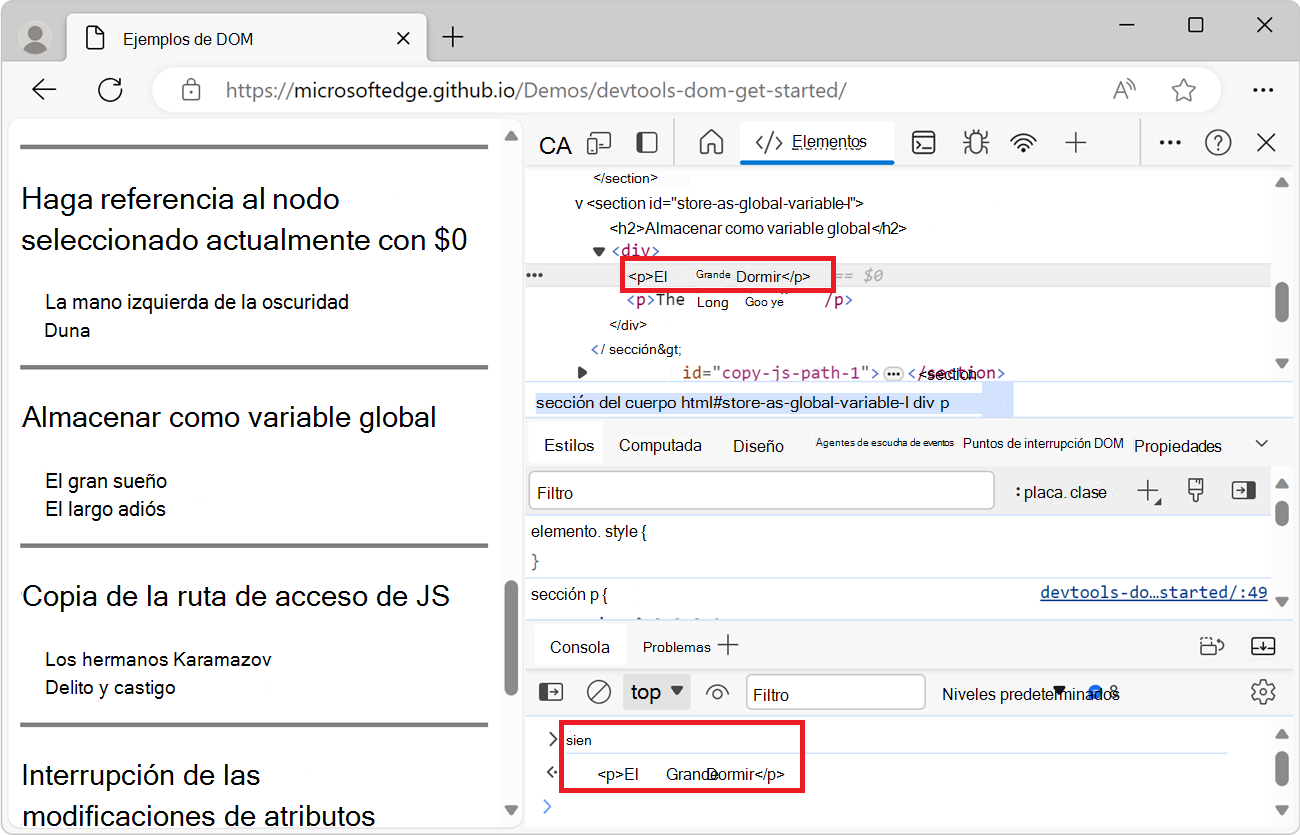Click the site lock icon in address bar
The image size is (1300, 835).
[x=191, y=90]
